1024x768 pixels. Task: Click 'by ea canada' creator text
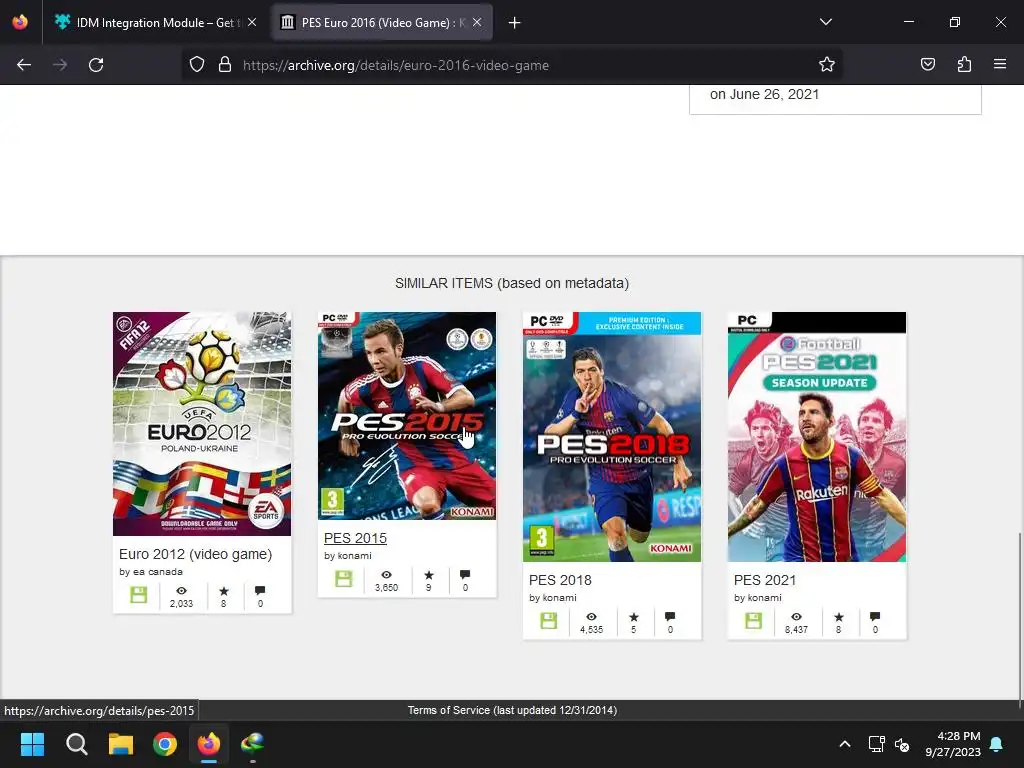click(x=151, y=571)
